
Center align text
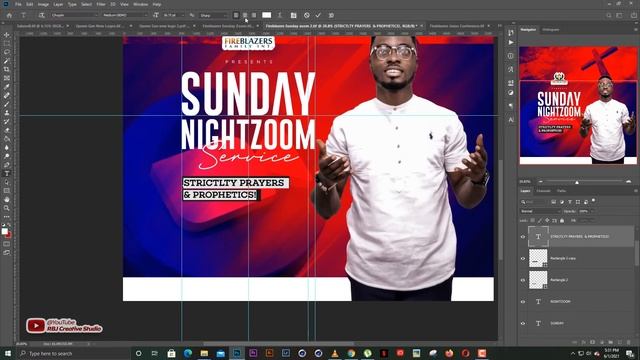point(245,15)
